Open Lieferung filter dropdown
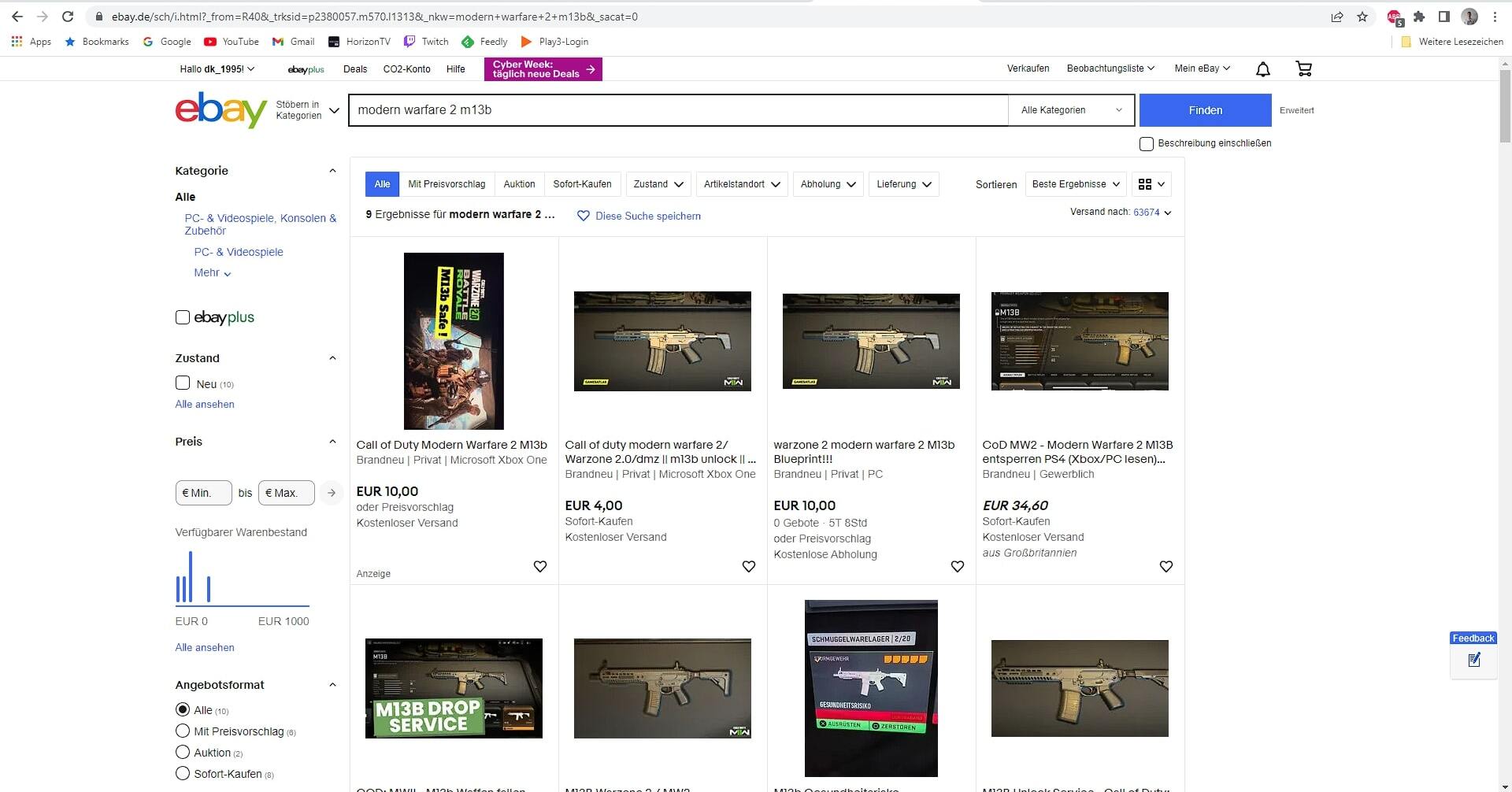The width and height of the screenshot is (1512, 792). pos(904,184)
